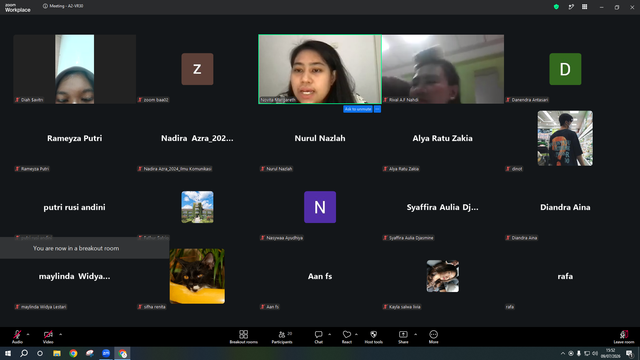Screen dimensions: 640x360
Task: Open the Breakout rooms panel
Action: point(243,337)
